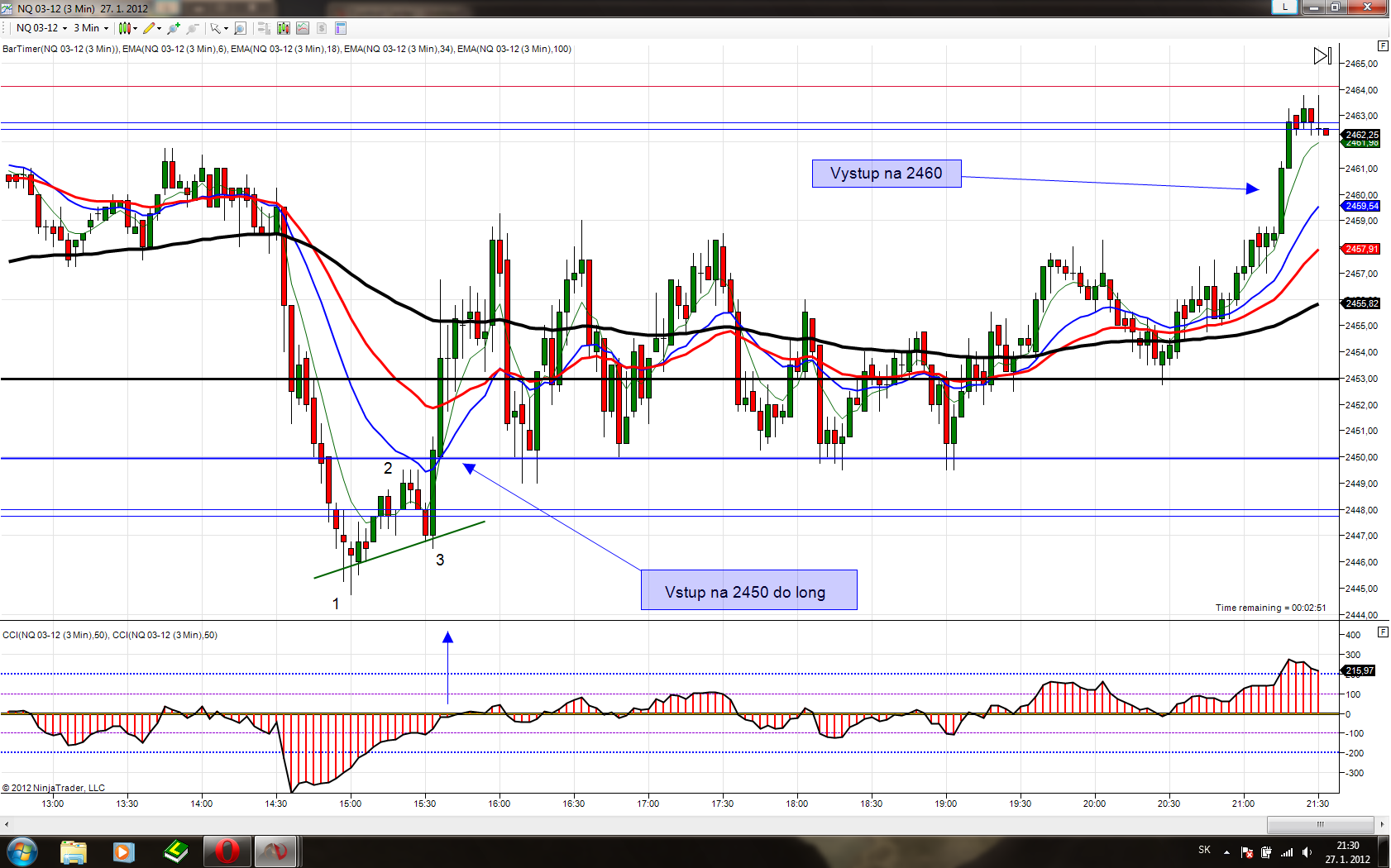The height and width of the screenshot is (868, 1391).
Task: Switch to Opera browser in taskbar
Action: (x=227, y=851)
